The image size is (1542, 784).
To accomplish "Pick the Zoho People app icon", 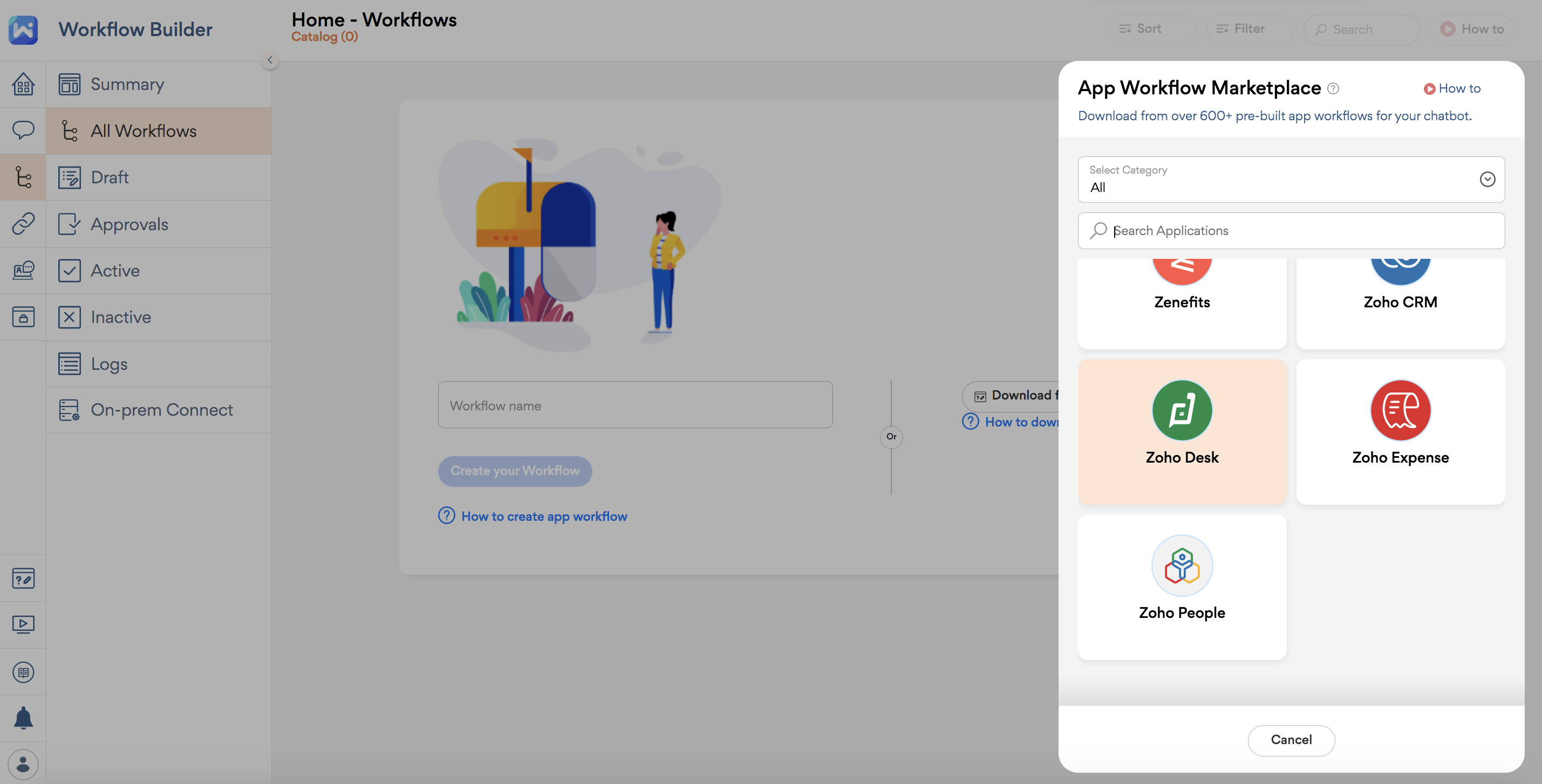I will click(x=1182, y=565).
